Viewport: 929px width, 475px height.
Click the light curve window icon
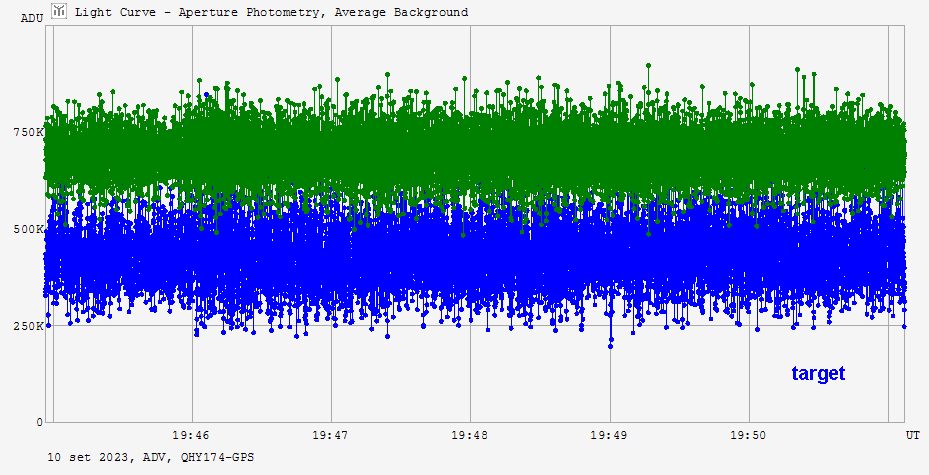[x=59, y=11]
